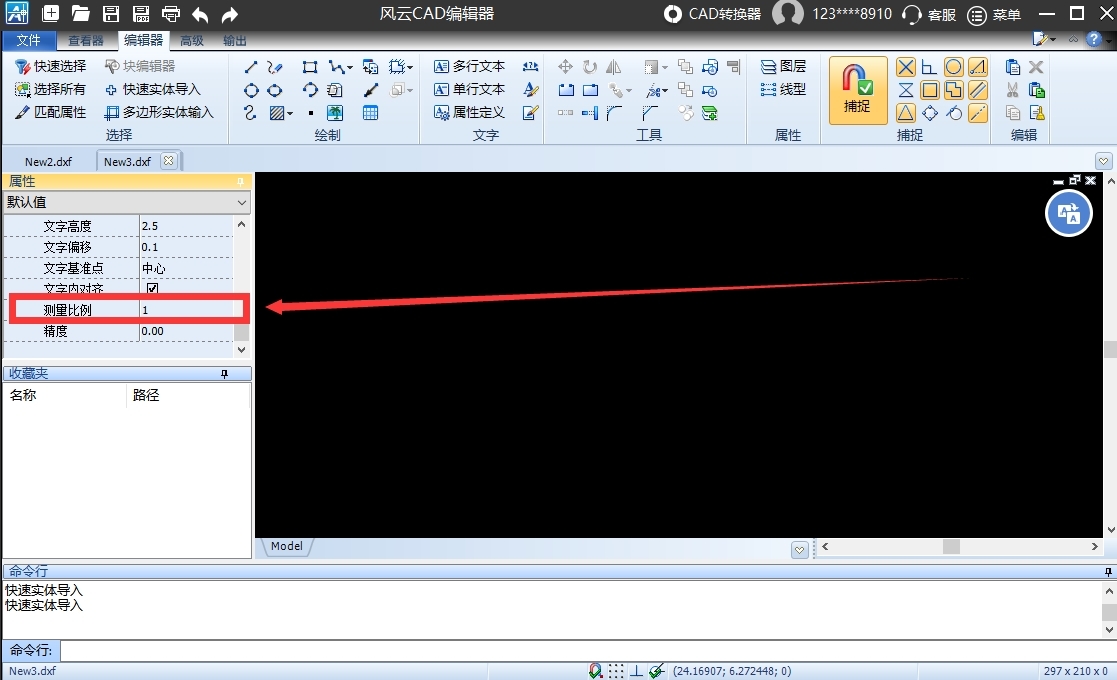Open the 默认值 dropdown in properties panel
The height and width of the screenshot is (680, 1117).
point(127,202)
